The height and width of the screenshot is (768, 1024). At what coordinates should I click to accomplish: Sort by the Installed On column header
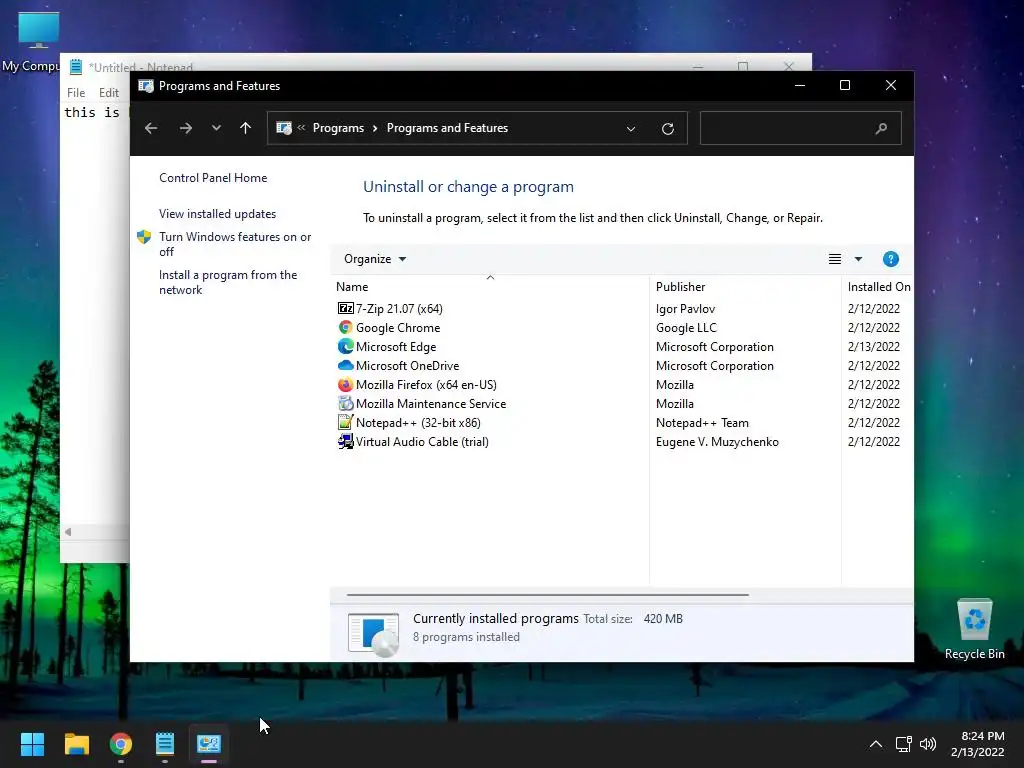pyautogui.click(x=878, y=287)
